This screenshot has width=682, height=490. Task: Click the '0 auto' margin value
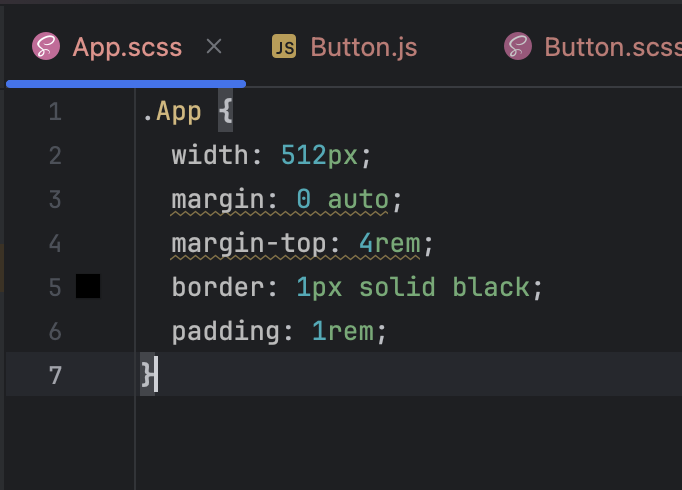tap(342, 200)
